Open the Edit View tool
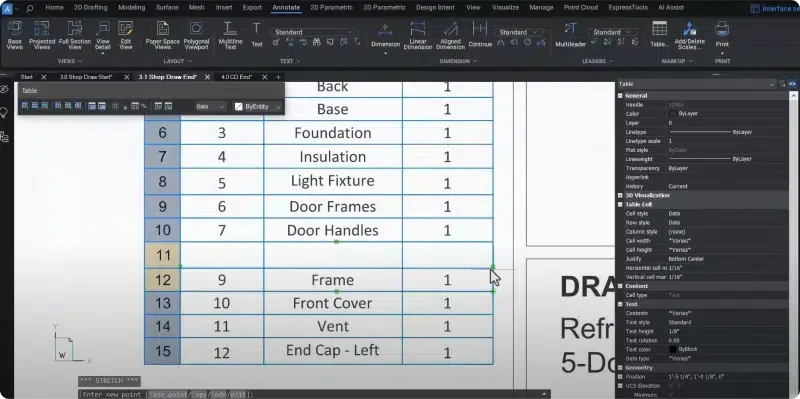800x399 pixels. pyautogui.click(x=126, y=35)
